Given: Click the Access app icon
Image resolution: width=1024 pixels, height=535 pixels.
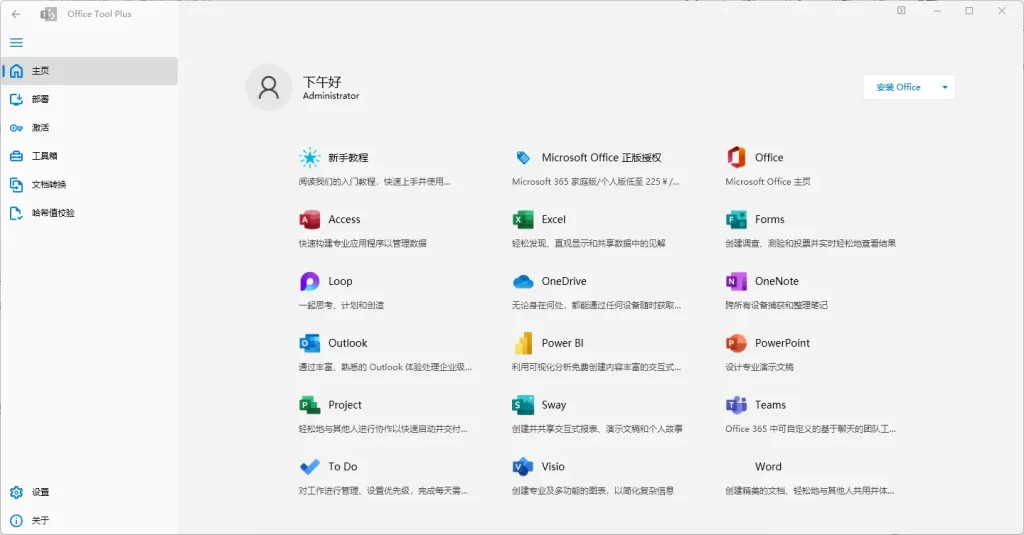Looking at the screenshot, I should click(310, 219).
